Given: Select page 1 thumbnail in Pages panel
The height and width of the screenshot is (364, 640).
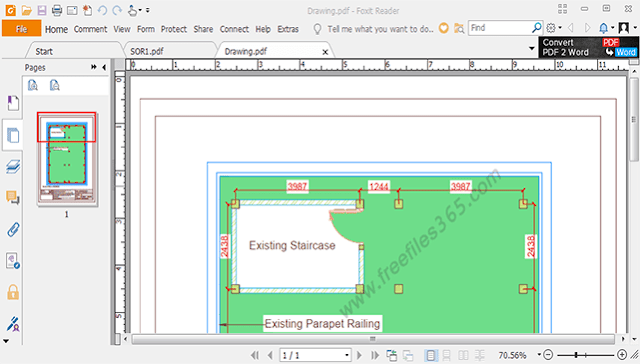Looking at the screenshot, I should tap(67, 159).
